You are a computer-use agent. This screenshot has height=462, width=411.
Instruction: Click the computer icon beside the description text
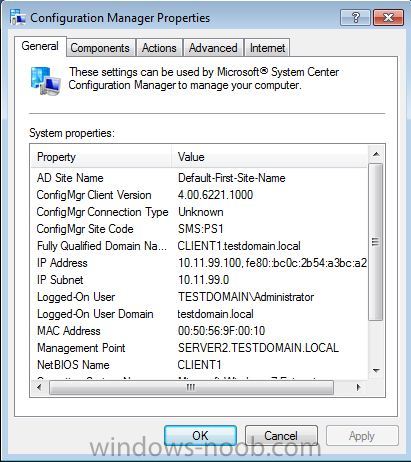(46, 80)
